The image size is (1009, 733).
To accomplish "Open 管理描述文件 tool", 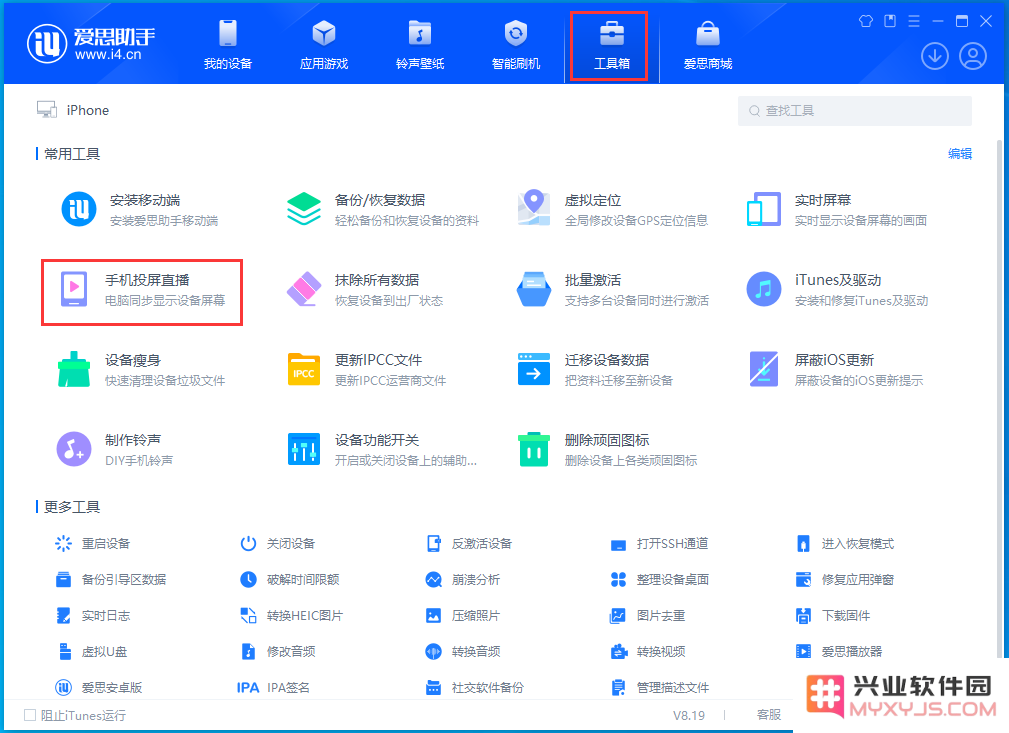I will [x=660, y=688].
